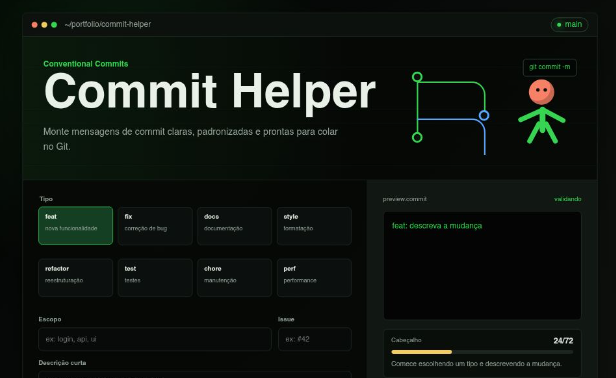The width and height of the screenshot is (616, 378).
Task: Click the red window dot
Action: pos(35,25)
